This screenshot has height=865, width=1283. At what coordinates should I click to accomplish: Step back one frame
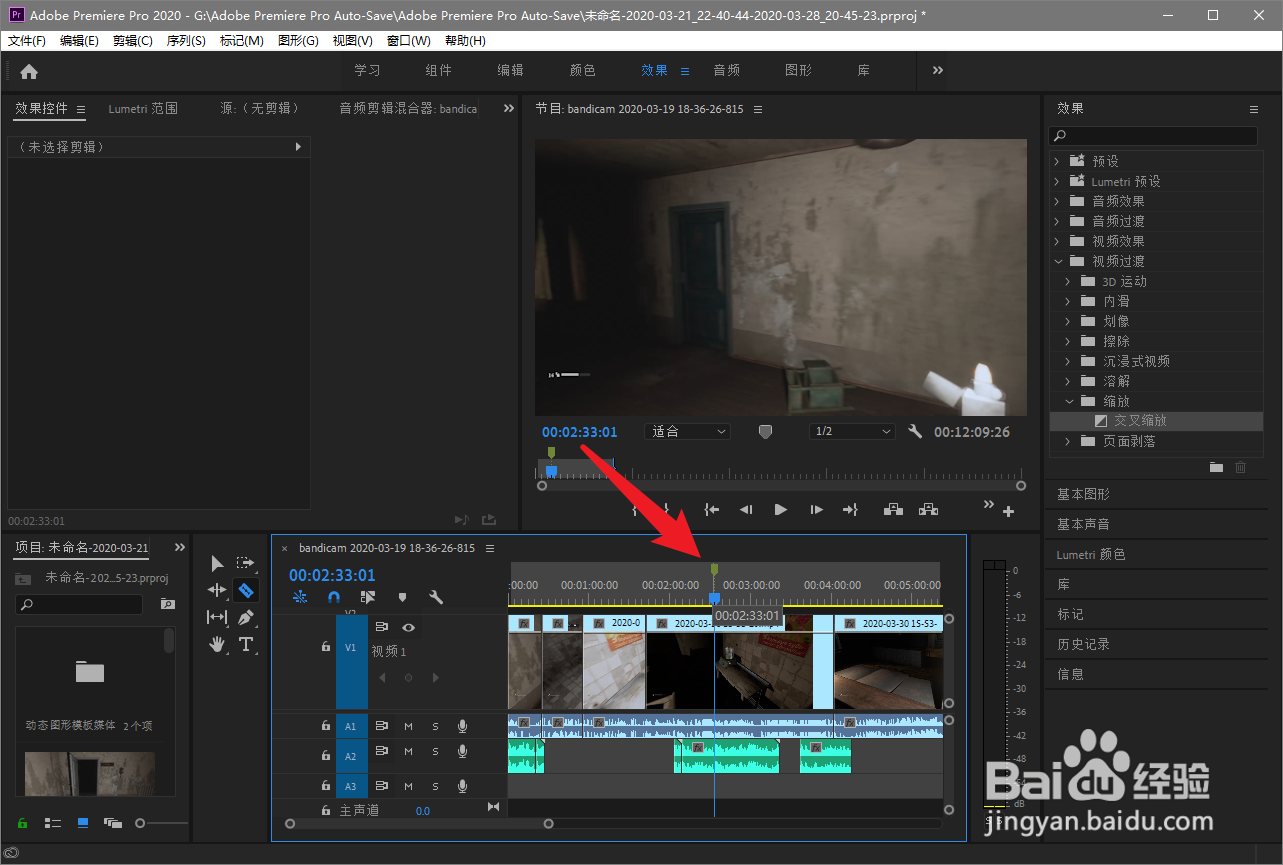[x=746, y=509]
